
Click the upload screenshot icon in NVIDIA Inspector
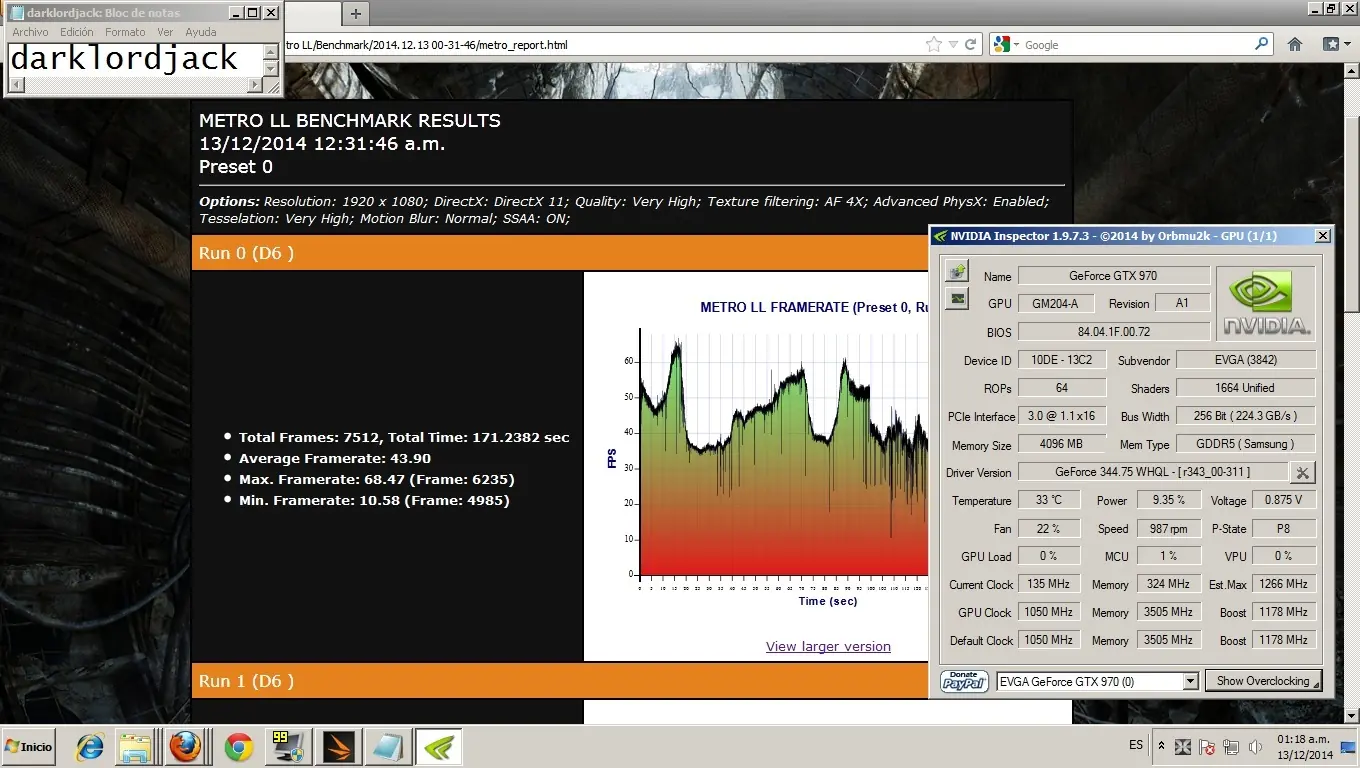click(x=958, y=271)
